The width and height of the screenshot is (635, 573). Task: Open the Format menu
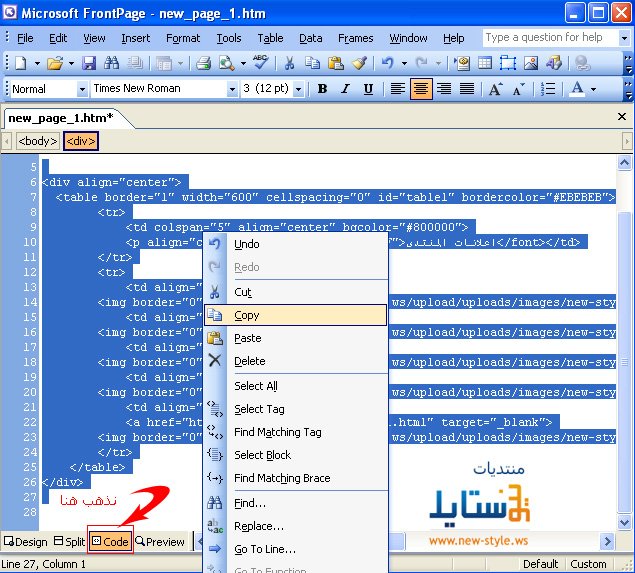pos(183,38)
